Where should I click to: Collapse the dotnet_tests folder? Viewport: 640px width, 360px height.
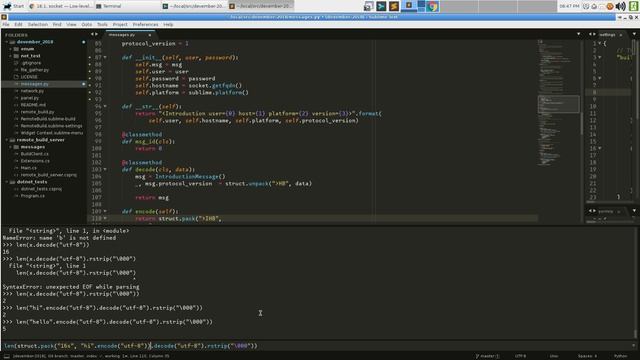click(x=7, y=182)
